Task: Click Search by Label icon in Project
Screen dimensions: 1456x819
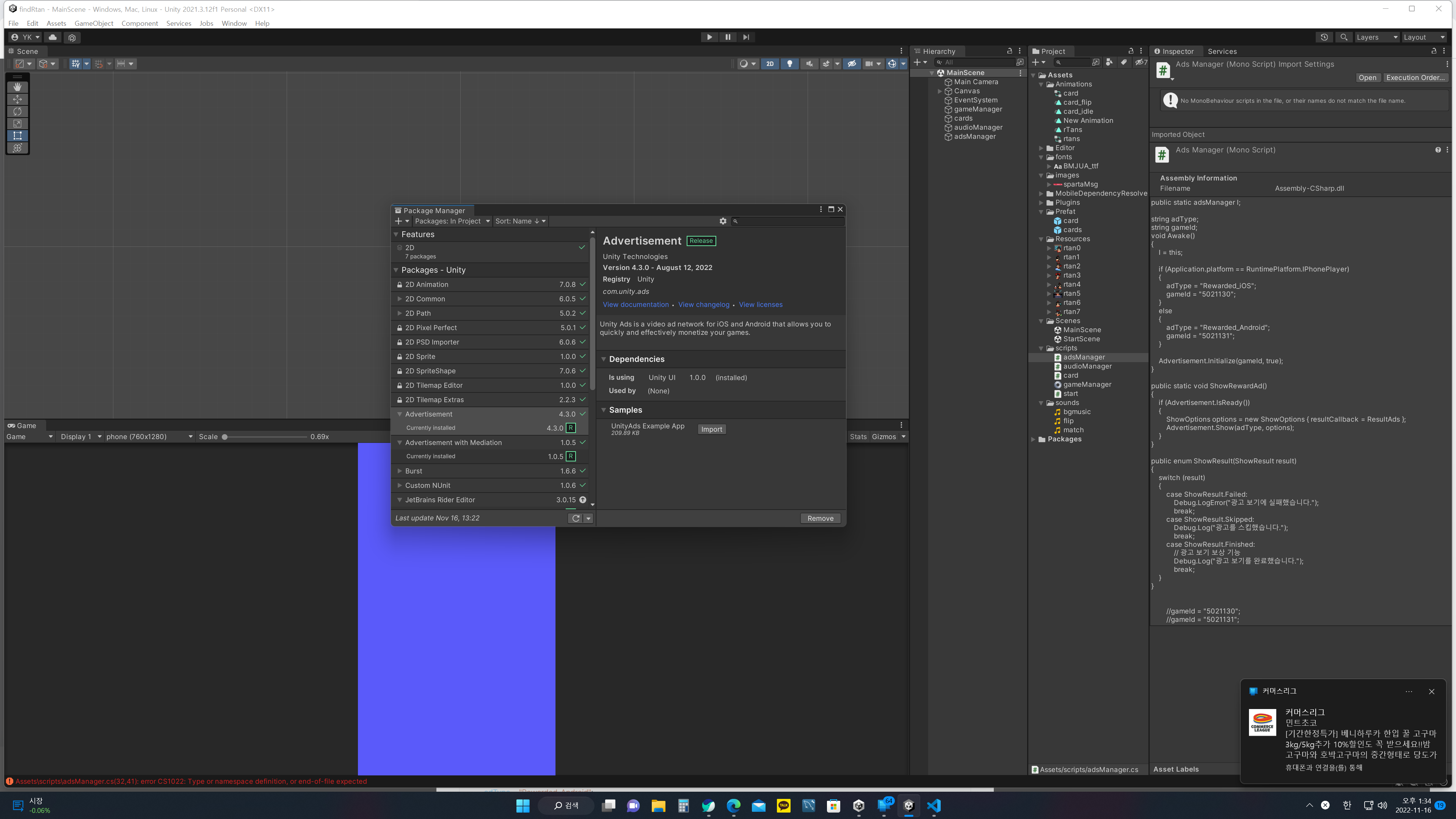Action: pyautogui.click(x=1123, y=62)
